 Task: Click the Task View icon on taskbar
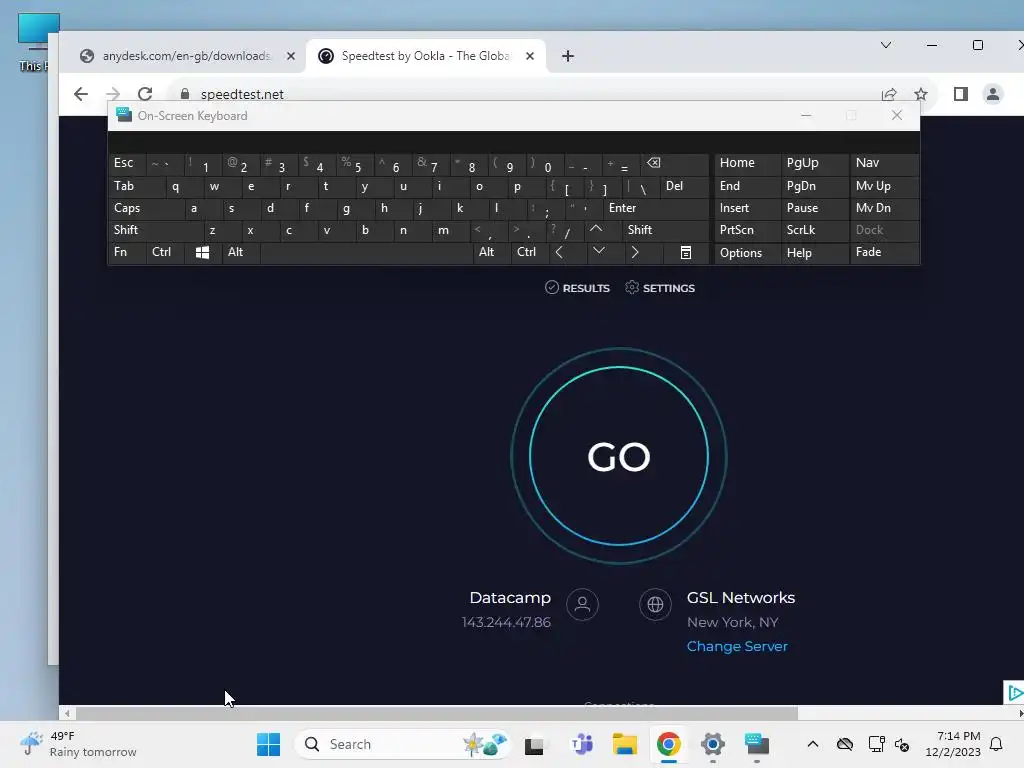coord(534,744)
